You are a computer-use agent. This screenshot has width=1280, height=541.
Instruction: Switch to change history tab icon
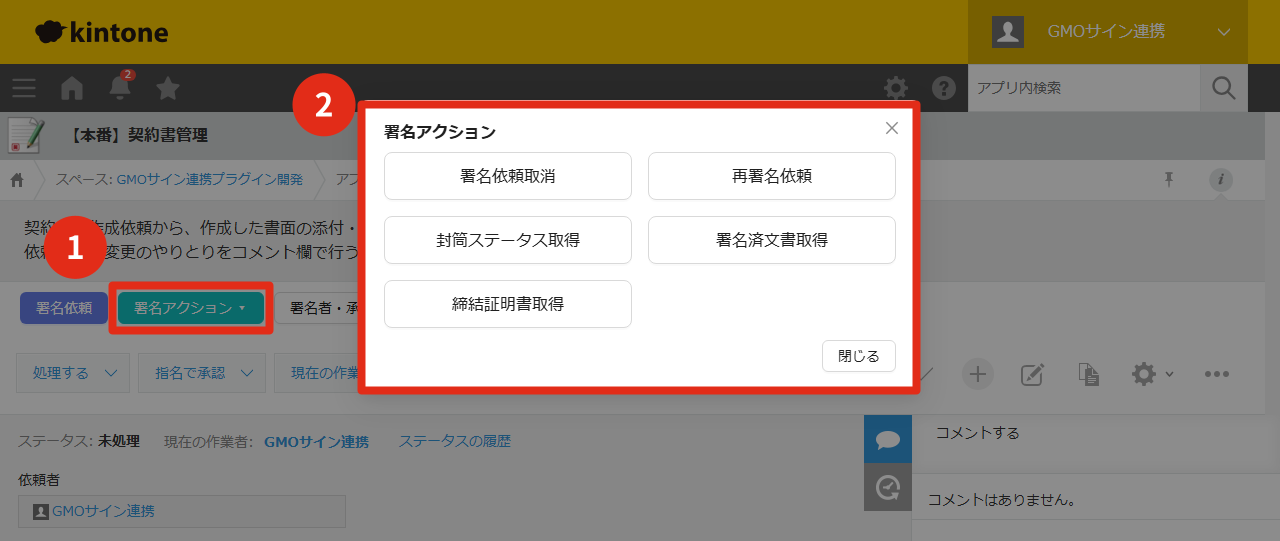888,487
